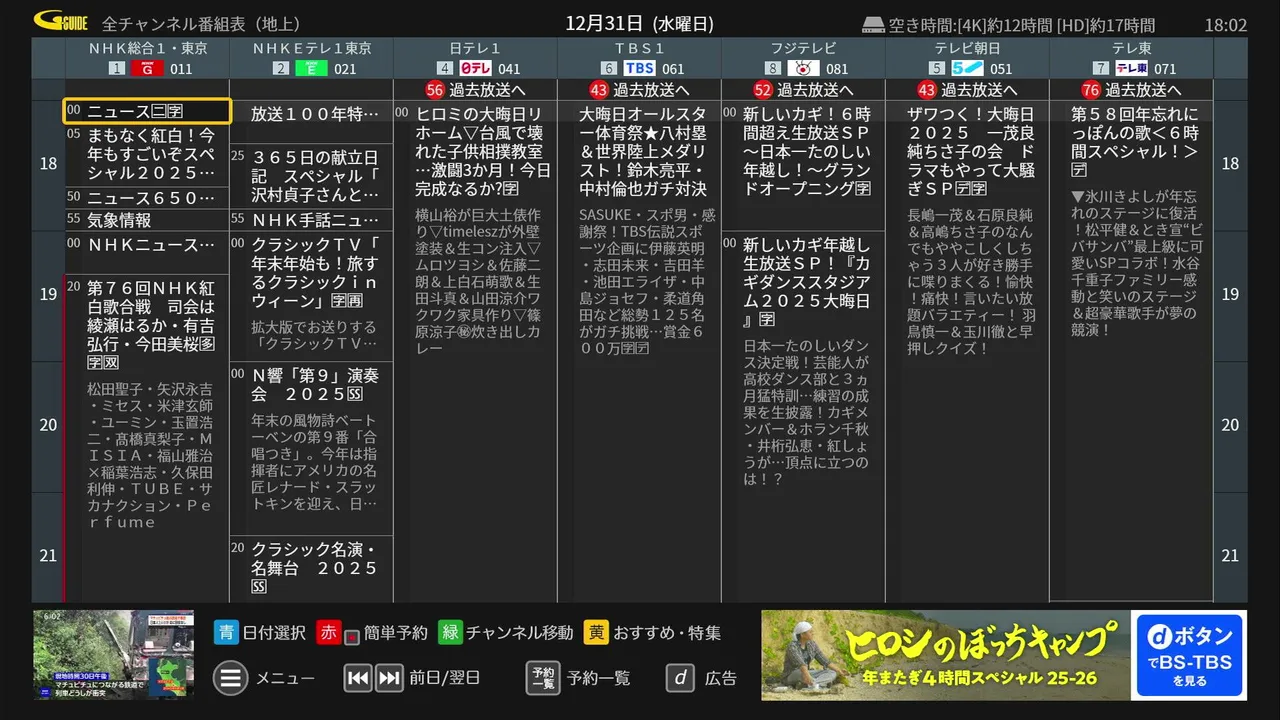
Task: Select the highlighted ニュース program at 18:00
Action: [148, 111]
